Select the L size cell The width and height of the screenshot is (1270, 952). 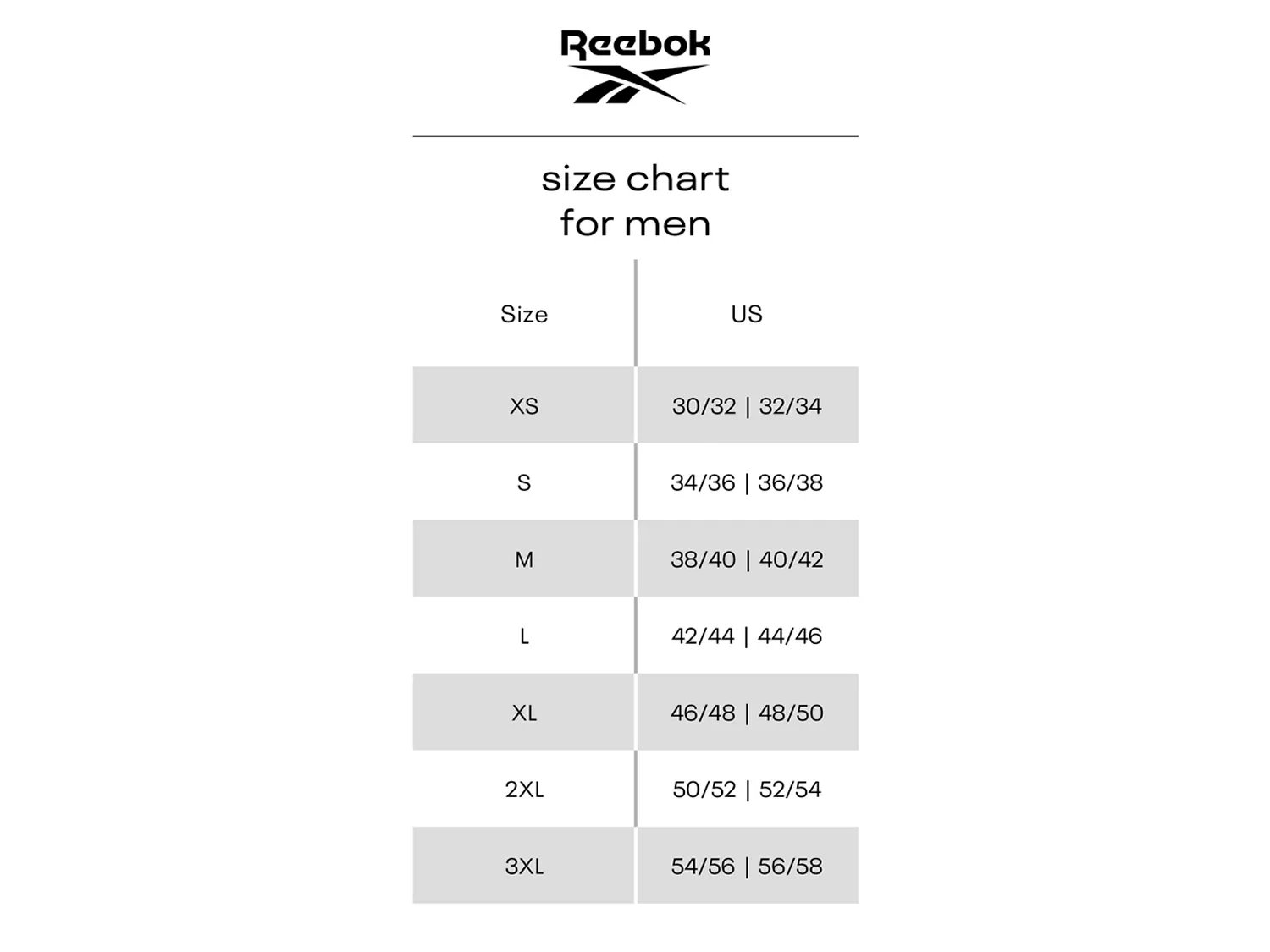[524, 636]
